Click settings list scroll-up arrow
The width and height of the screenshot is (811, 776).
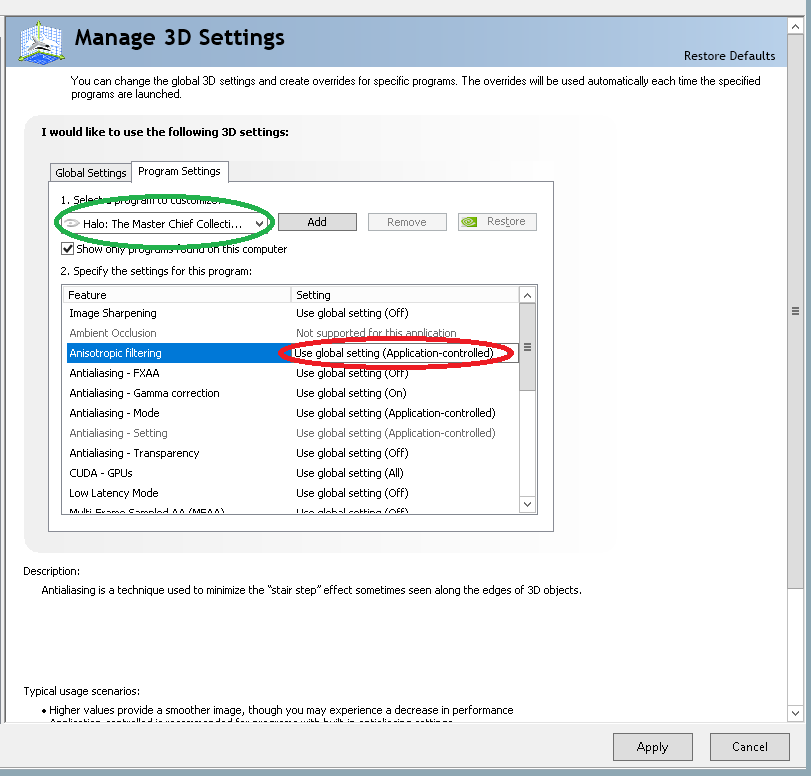[528, 295]
